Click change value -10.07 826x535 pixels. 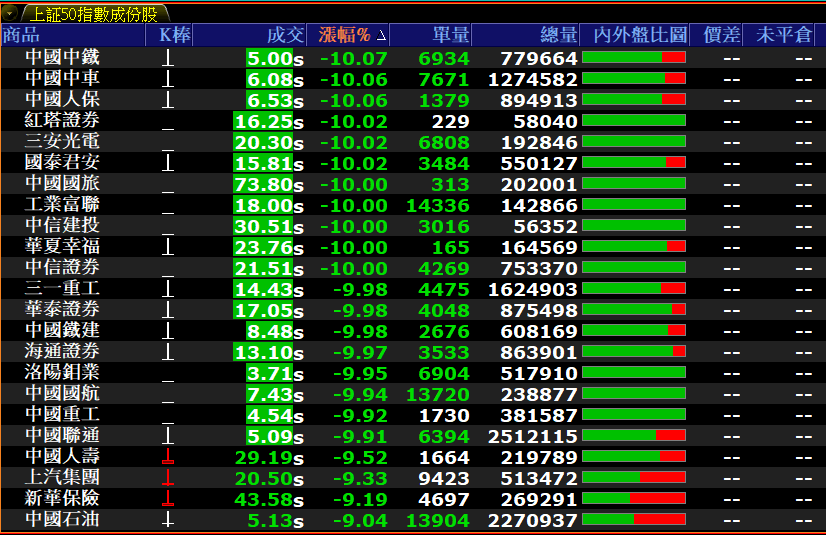pyautogui.click(x=353, y=58)
